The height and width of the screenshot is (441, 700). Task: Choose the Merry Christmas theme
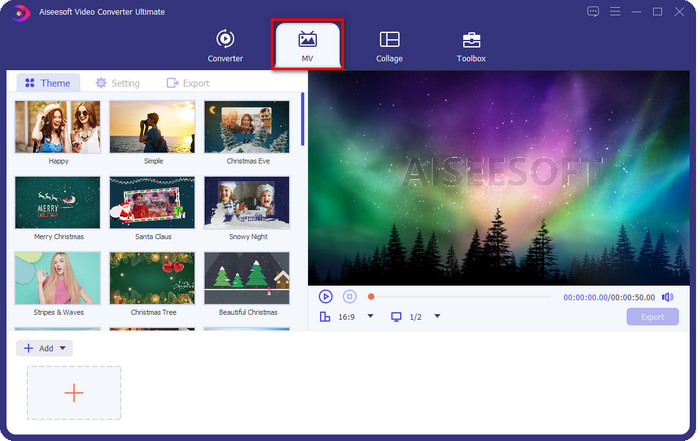click(58, 203)
